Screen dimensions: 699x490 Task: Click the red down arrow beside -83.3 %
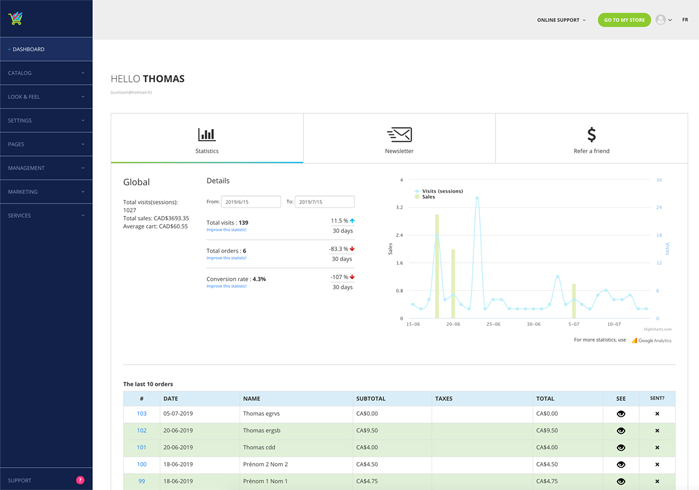tap(352, 249)
